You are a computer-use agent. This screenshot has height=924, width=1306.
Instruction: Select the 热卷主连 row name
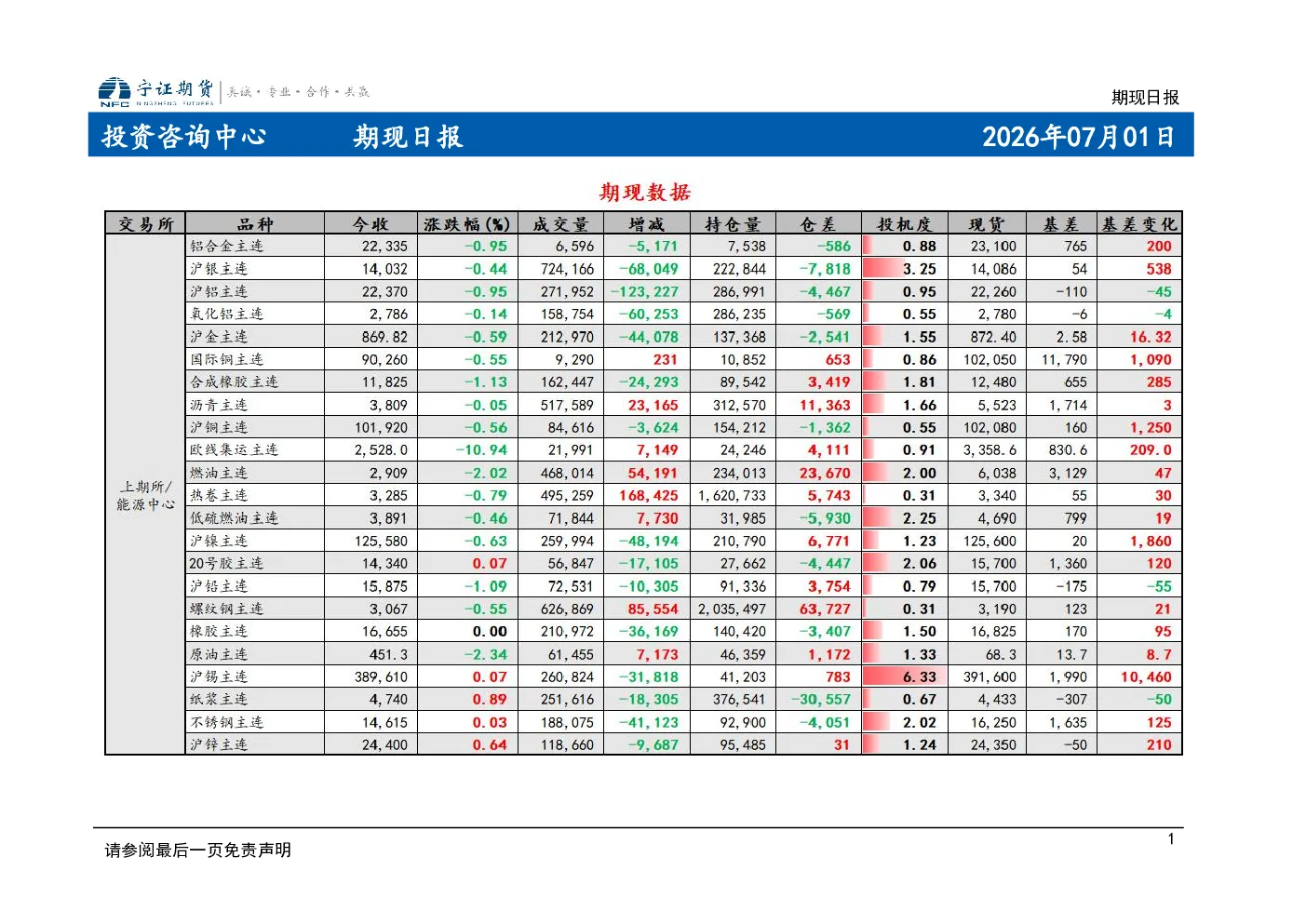[x=219, y=495]
